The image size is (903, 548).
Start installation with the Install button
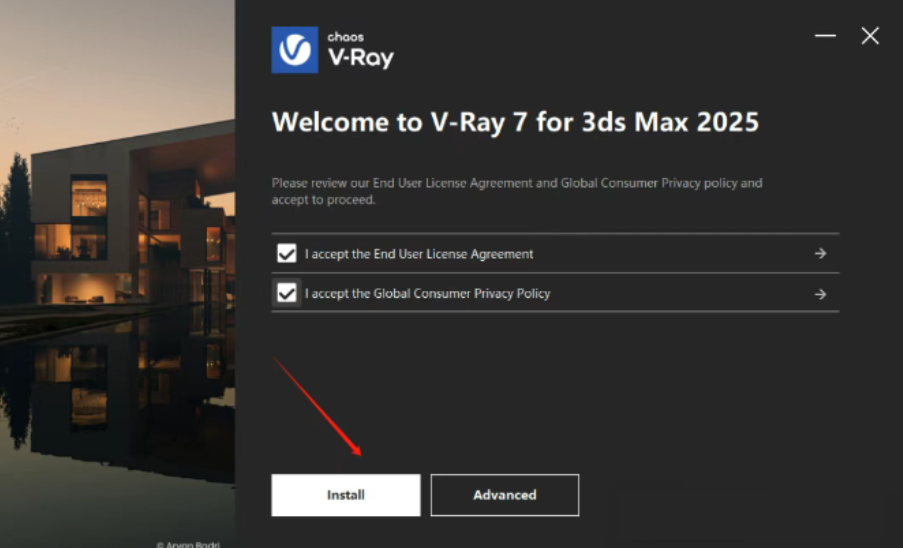pyautogui.click(x=346, y=495)
